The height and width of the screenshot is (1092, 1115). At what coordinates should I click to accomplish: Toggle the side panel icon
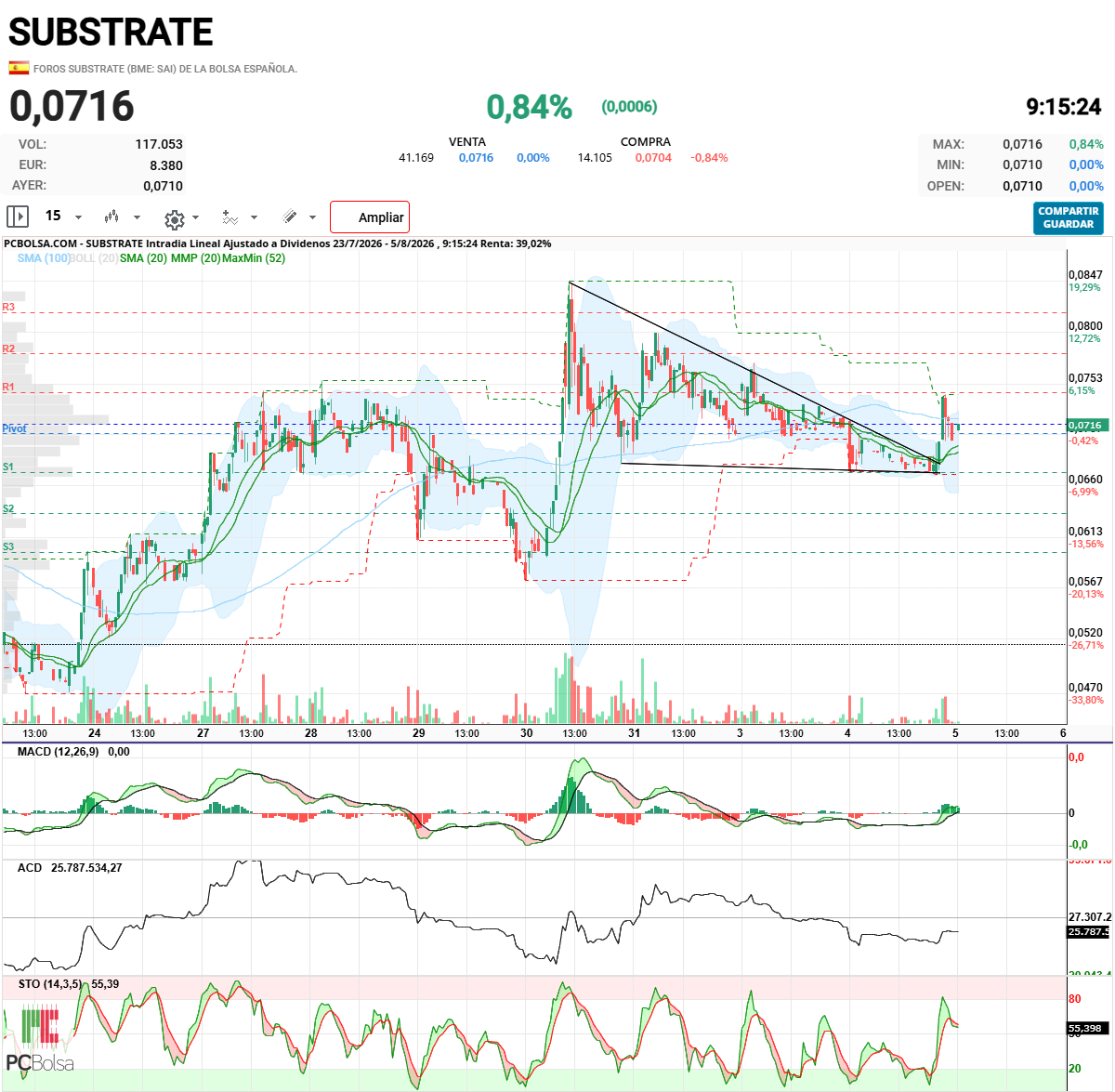[x=18, y=217]
